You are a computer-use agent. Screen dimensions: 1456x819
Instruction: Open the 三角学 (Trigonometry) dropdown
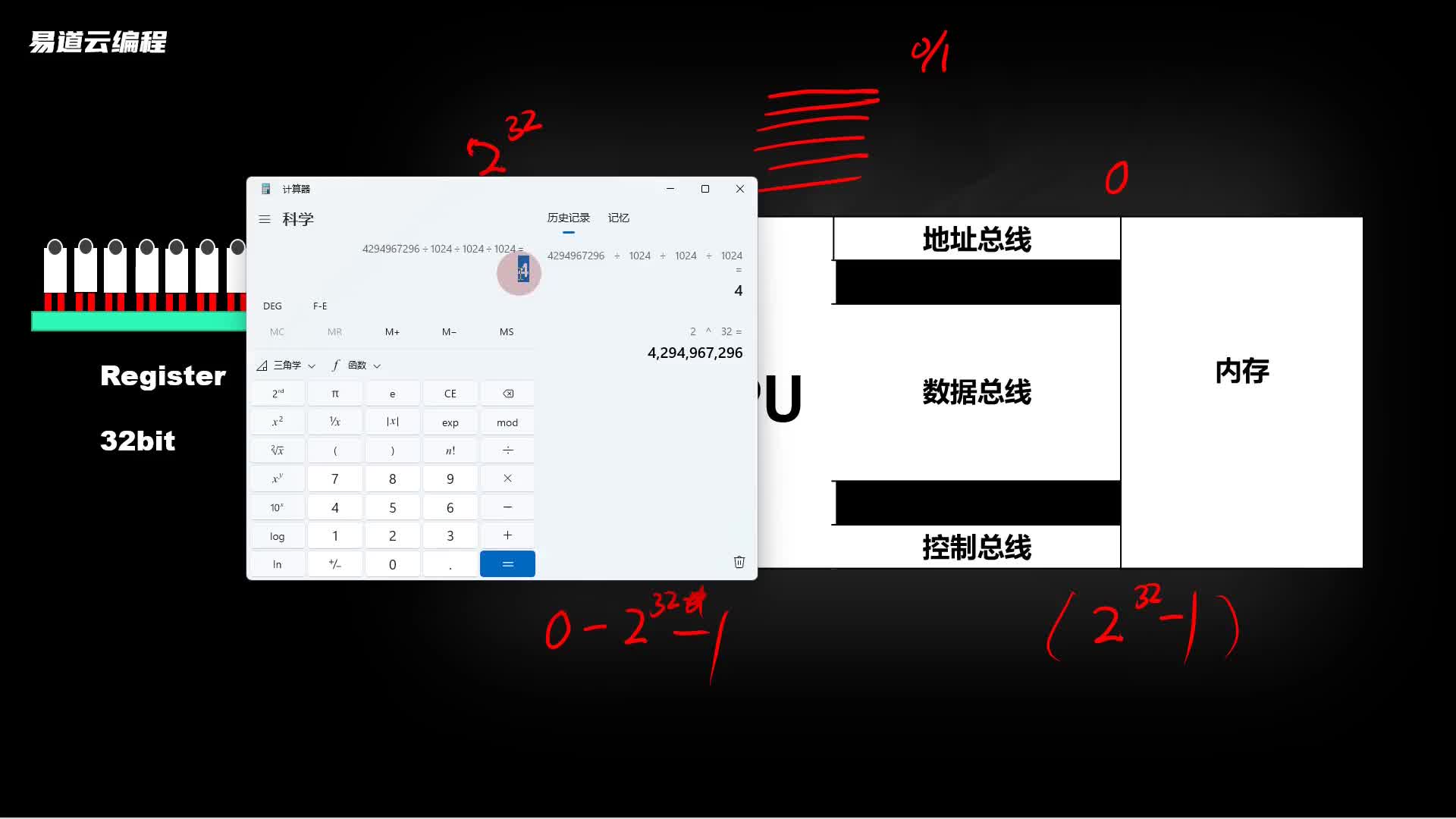coord(288,365)
